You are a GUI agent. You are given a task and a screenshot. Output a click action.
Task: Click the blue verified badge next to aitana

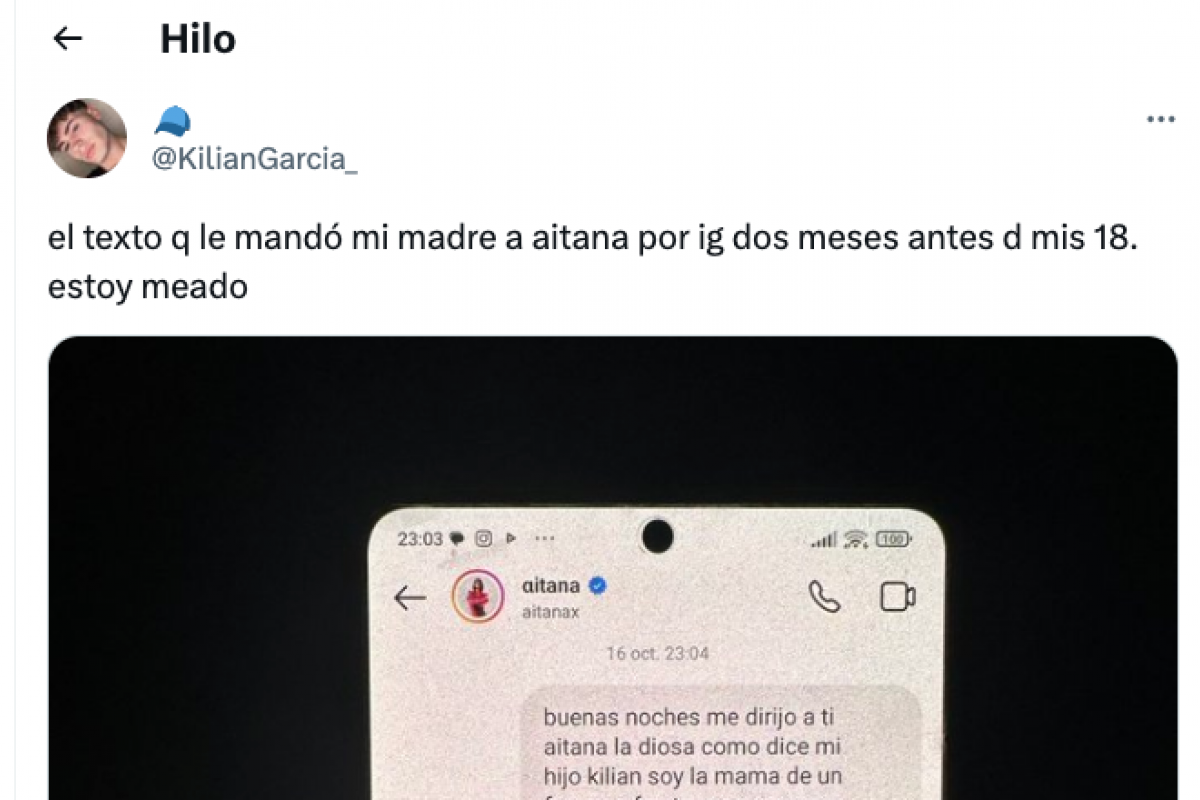597,585
